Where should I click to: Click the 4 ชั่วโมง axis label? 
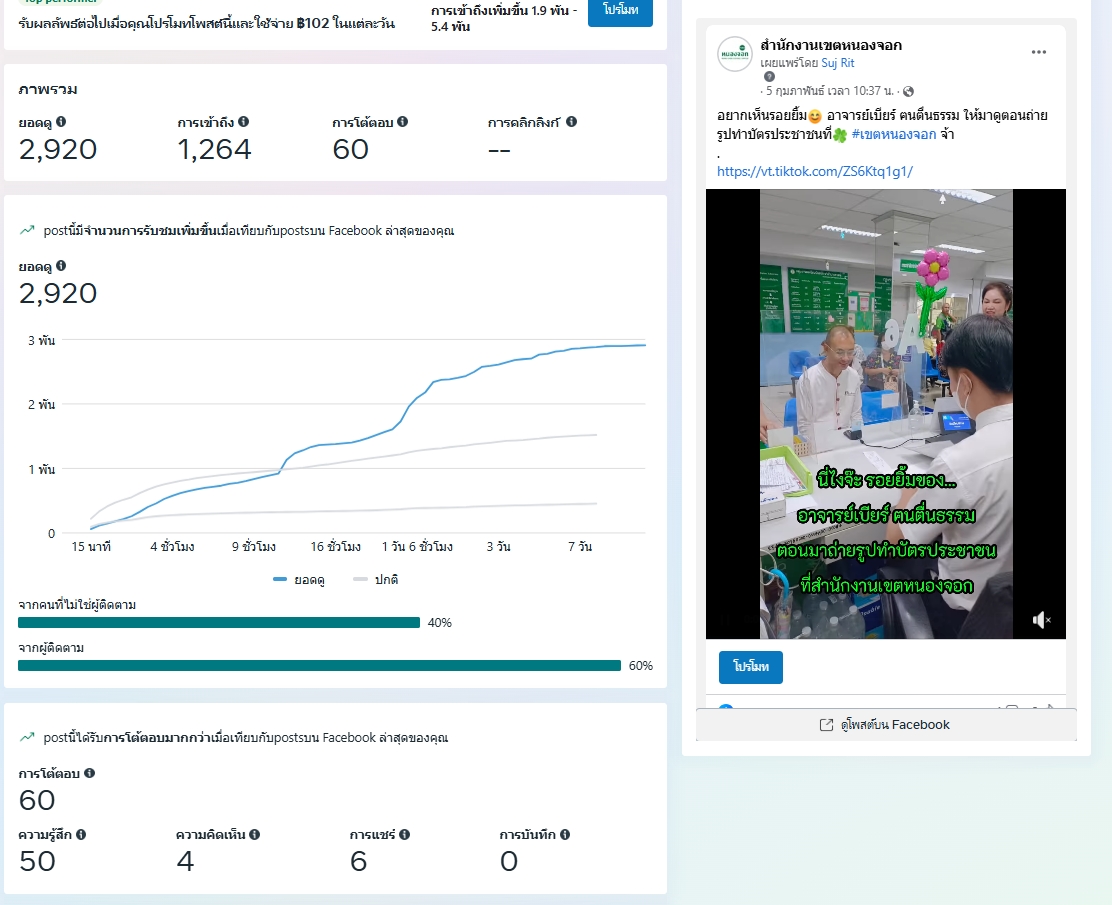click(172, 546)
